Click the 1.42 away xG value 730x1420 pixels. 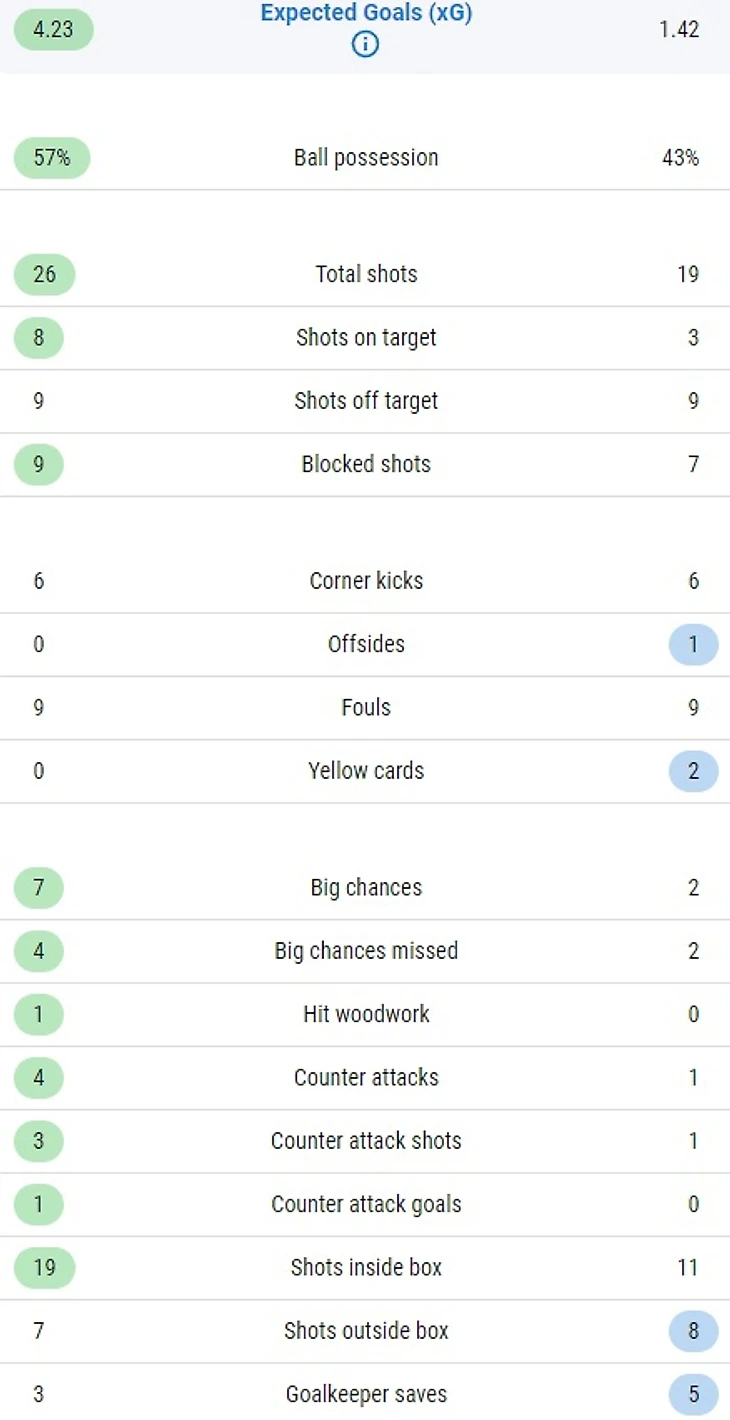click(x=679, y=29)
